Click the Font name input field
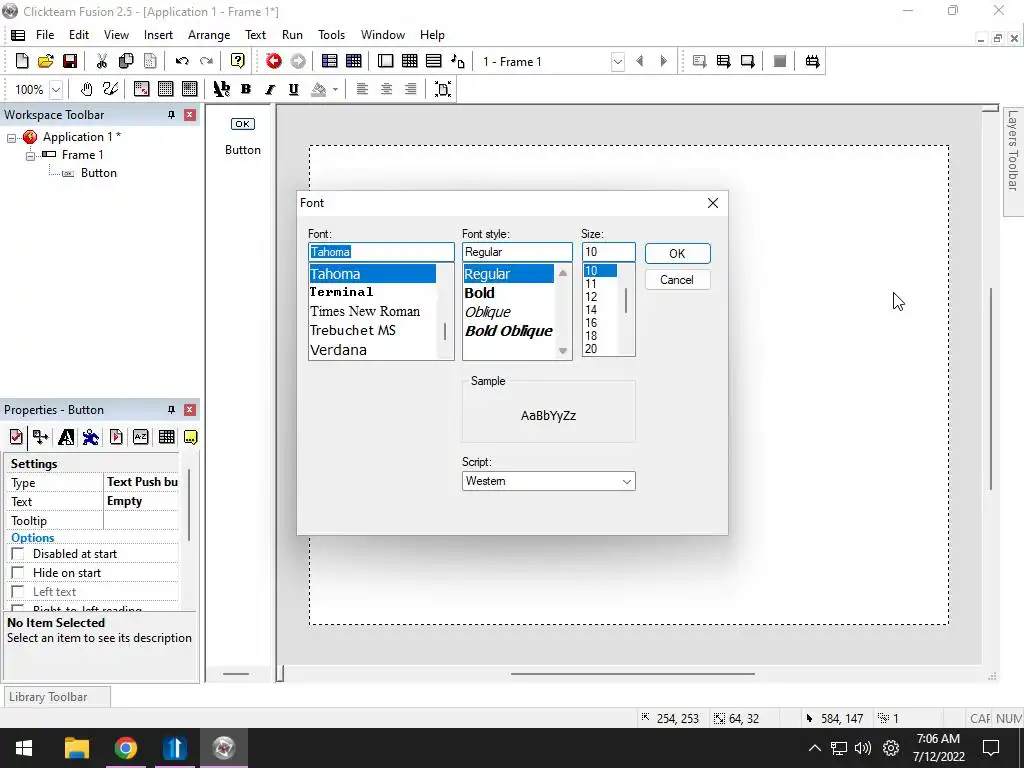This screenshot has height=768, width=1024. point(381,252)
